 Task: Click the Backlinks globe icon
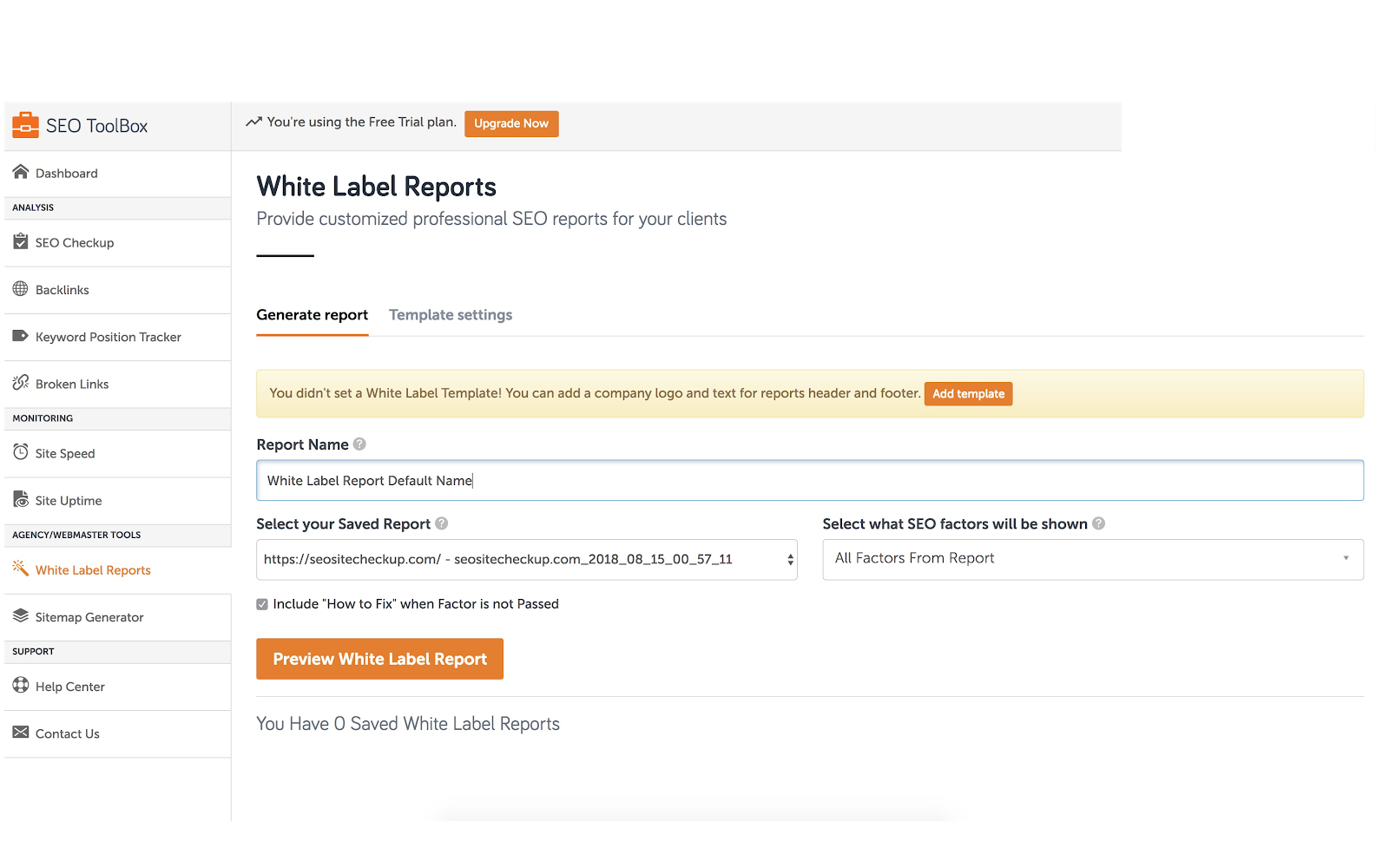(x=21, y=289)
